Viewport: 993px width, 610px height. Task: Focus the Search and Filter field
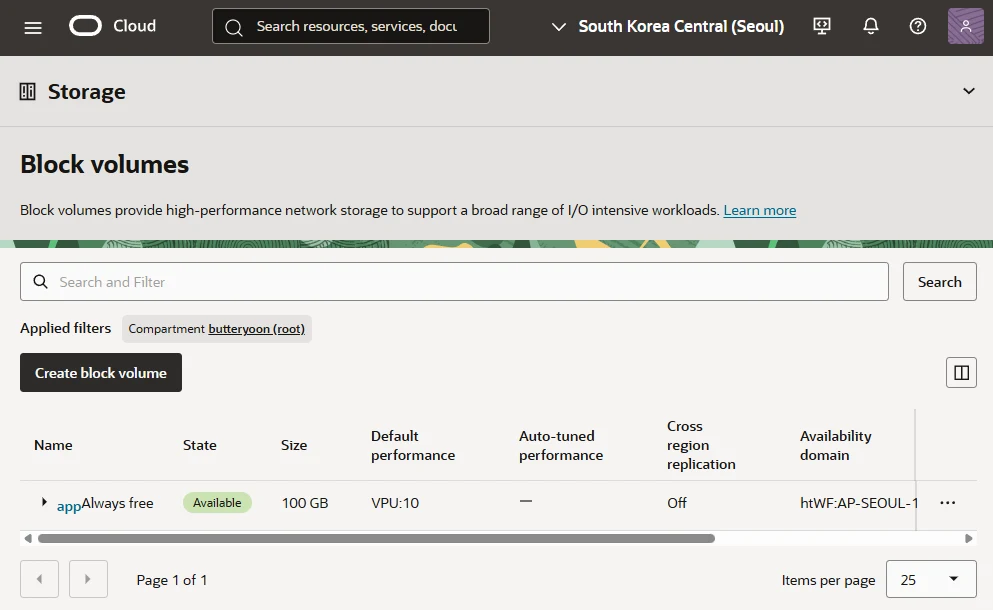tap(454, 281)
